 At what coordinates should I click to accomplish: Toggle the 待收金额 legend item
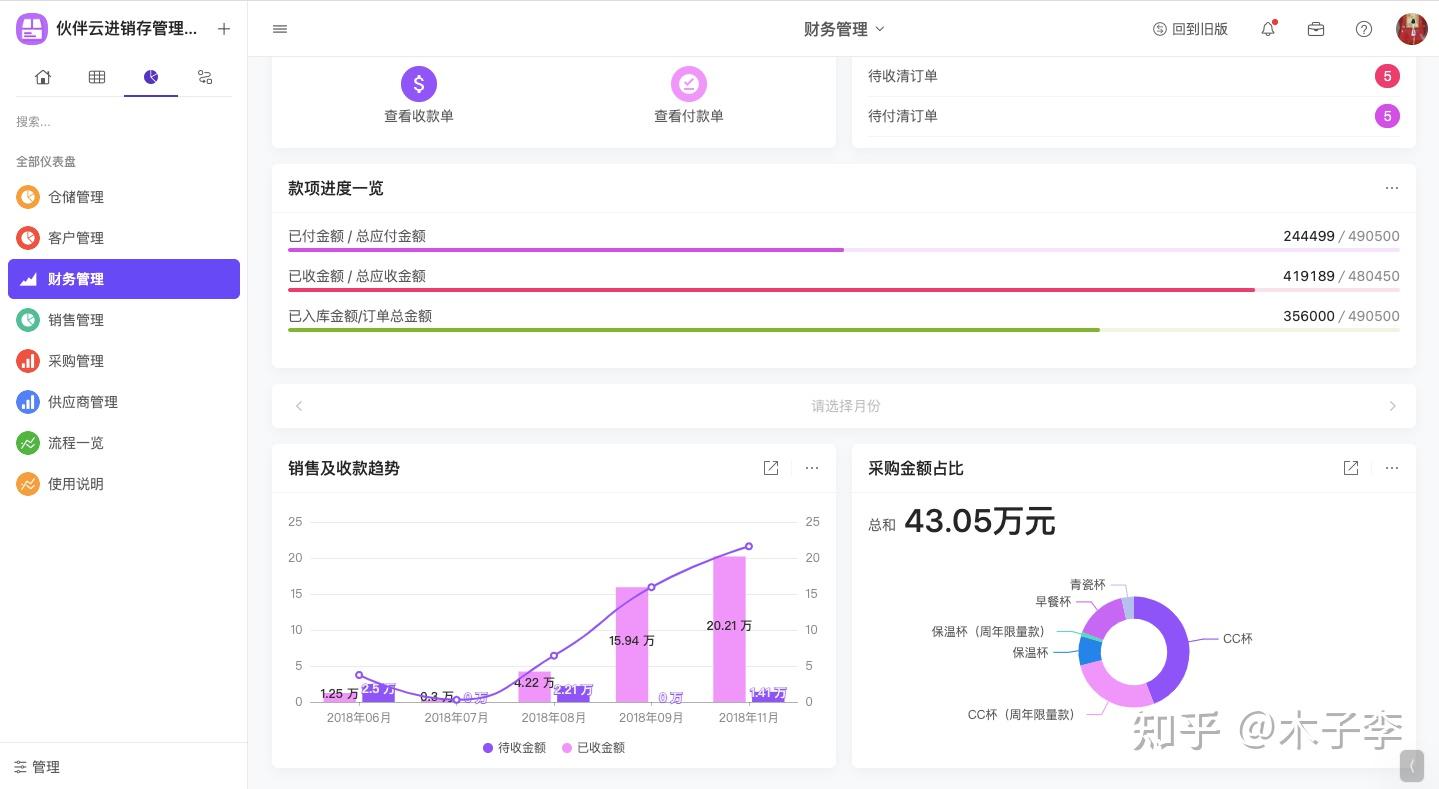pyautogui.click(x=514, y=747)
